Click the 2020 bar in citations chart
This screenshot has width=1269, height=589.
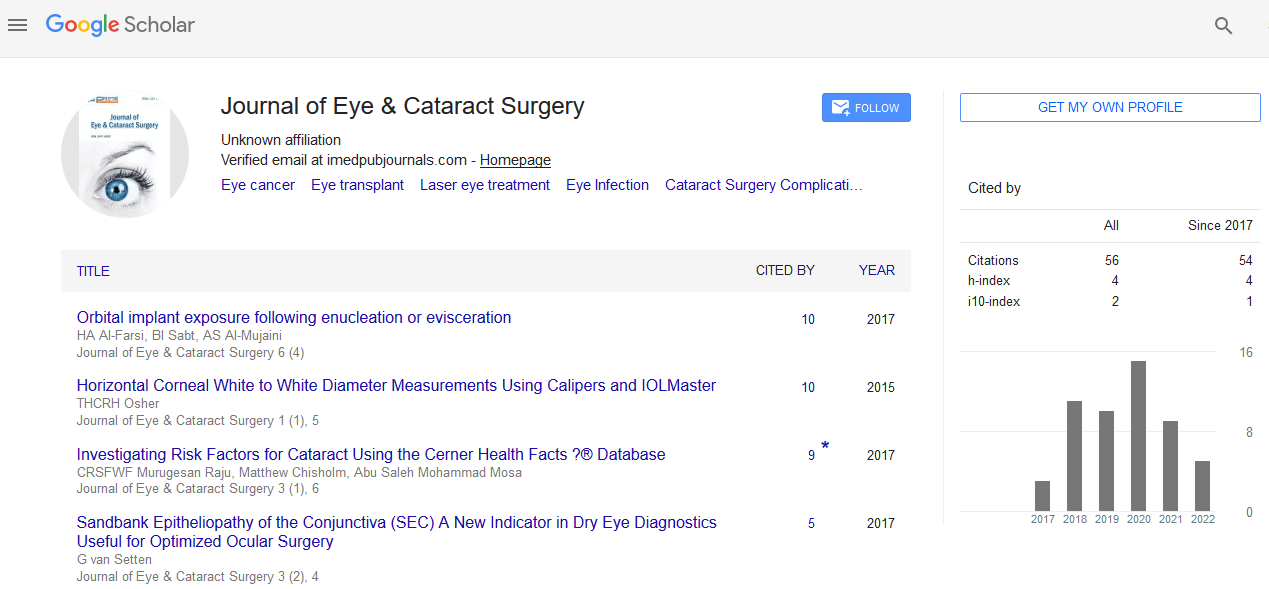[1138, 436]
